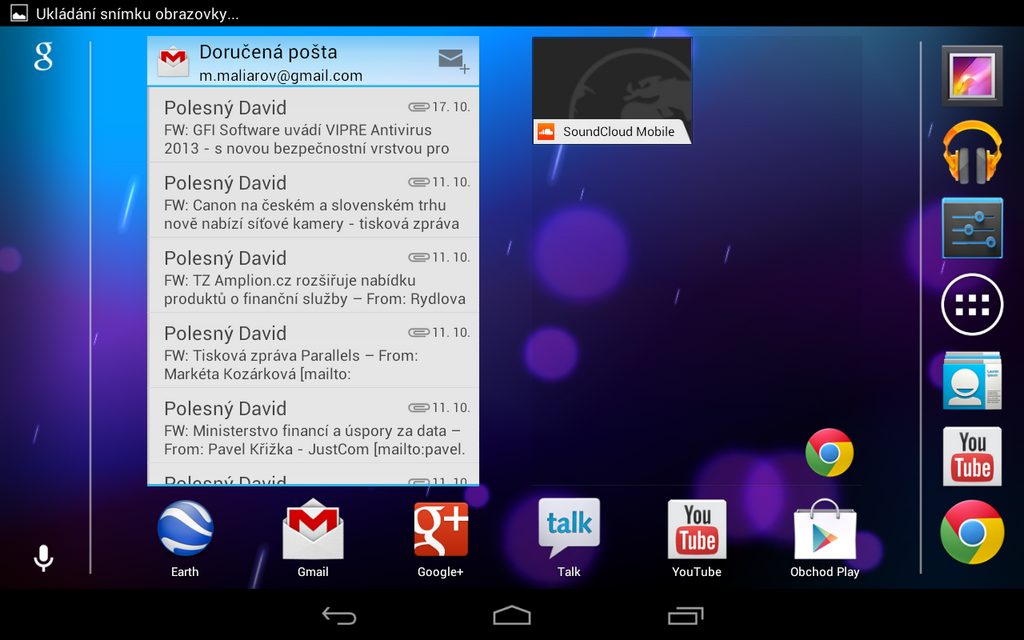Open YouTube from the right sidebar
Viewport: 1024px width, 640px height.
pyautogui.click(x=971, y=456)
